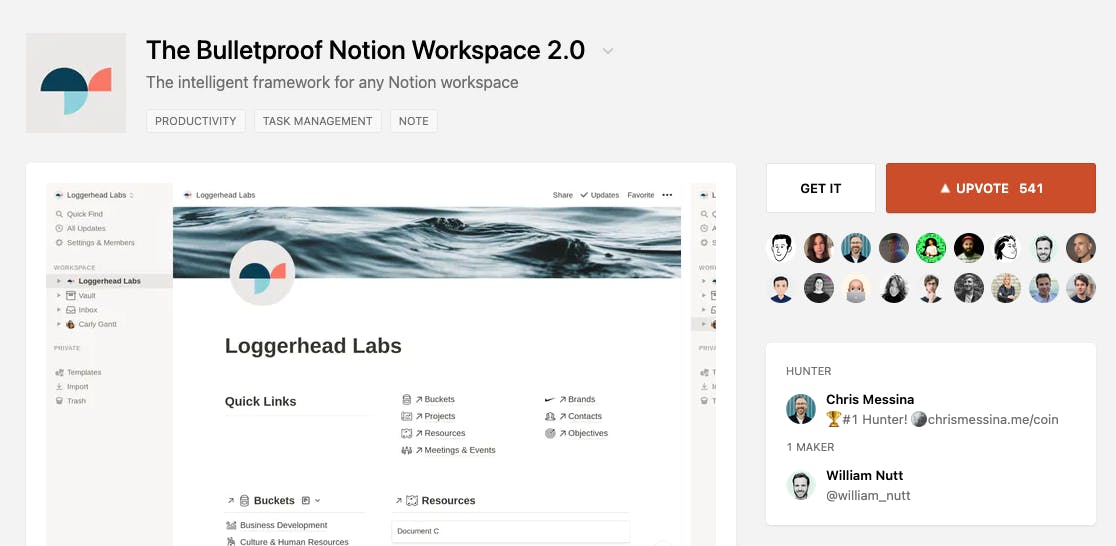Expand the Inbox page tree arrow
Screen dimensions: 1116x546
point(59,310)
